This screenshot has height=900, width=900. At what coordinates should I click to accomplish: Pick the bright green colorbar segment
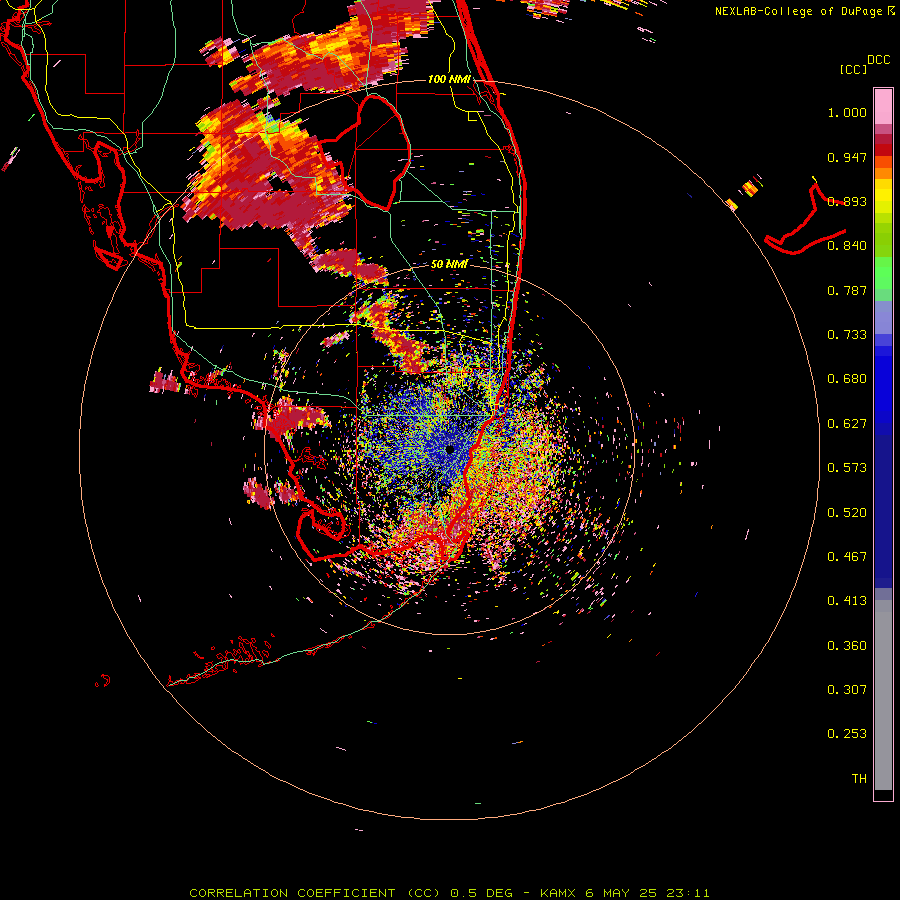point(883,273)
